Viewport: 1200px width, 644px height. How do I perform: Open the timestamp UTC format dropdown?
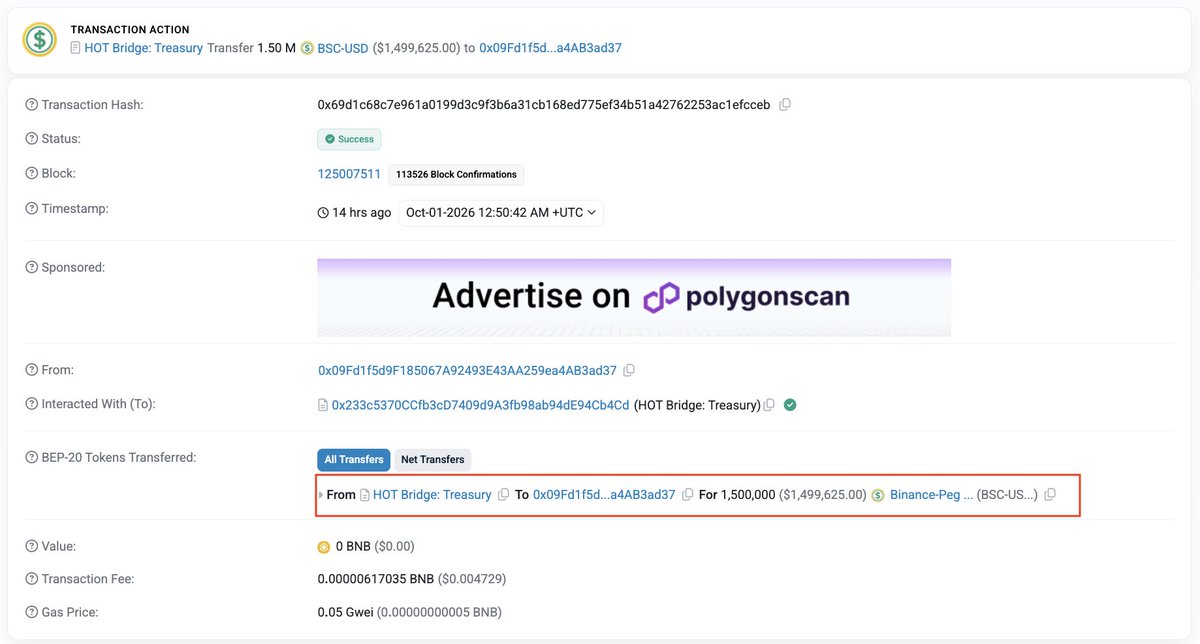pyautogui.click(x=501, y=213)
